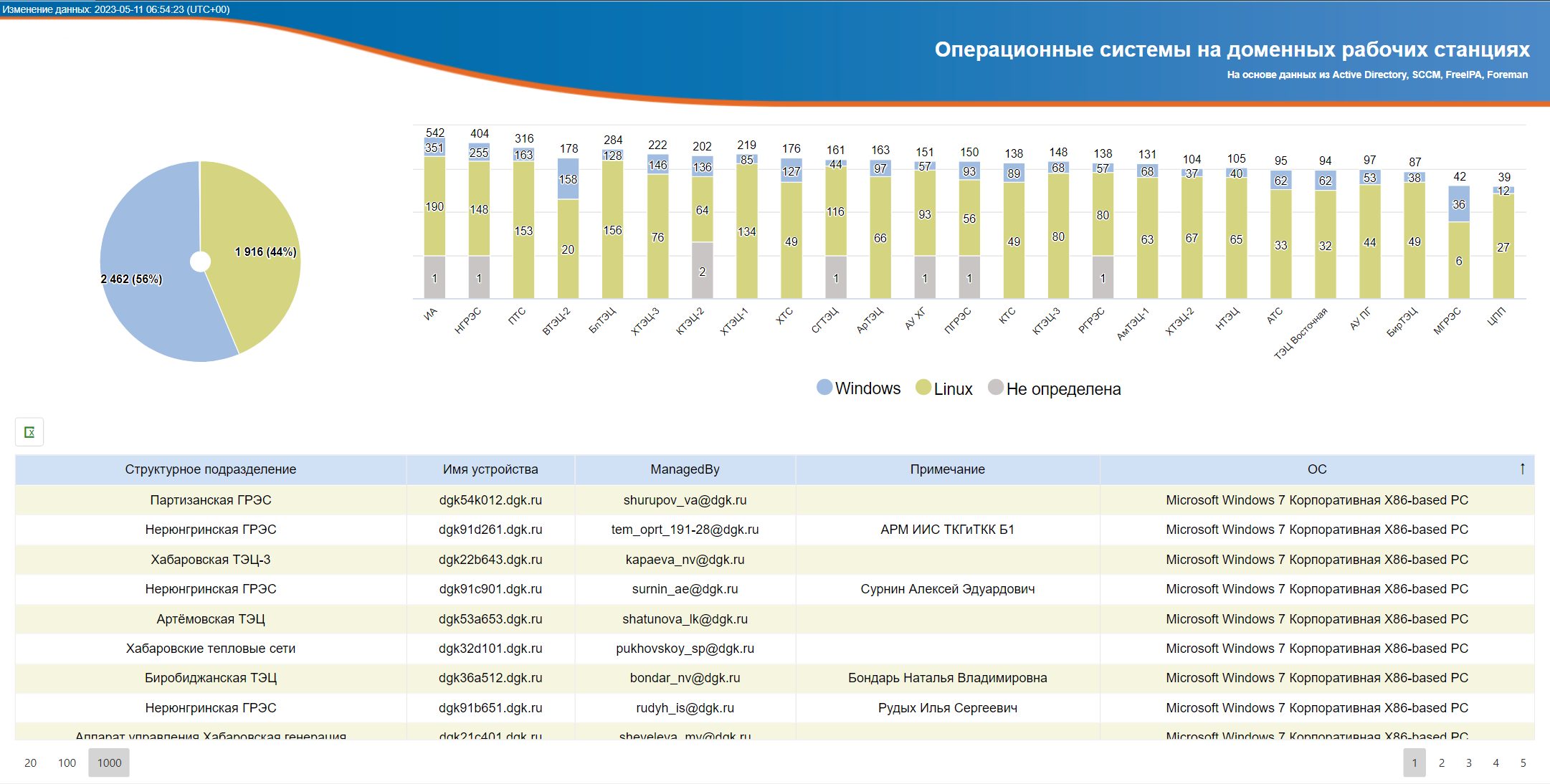Click the БирТЭЦ axis label

(x=1402, y=322)
